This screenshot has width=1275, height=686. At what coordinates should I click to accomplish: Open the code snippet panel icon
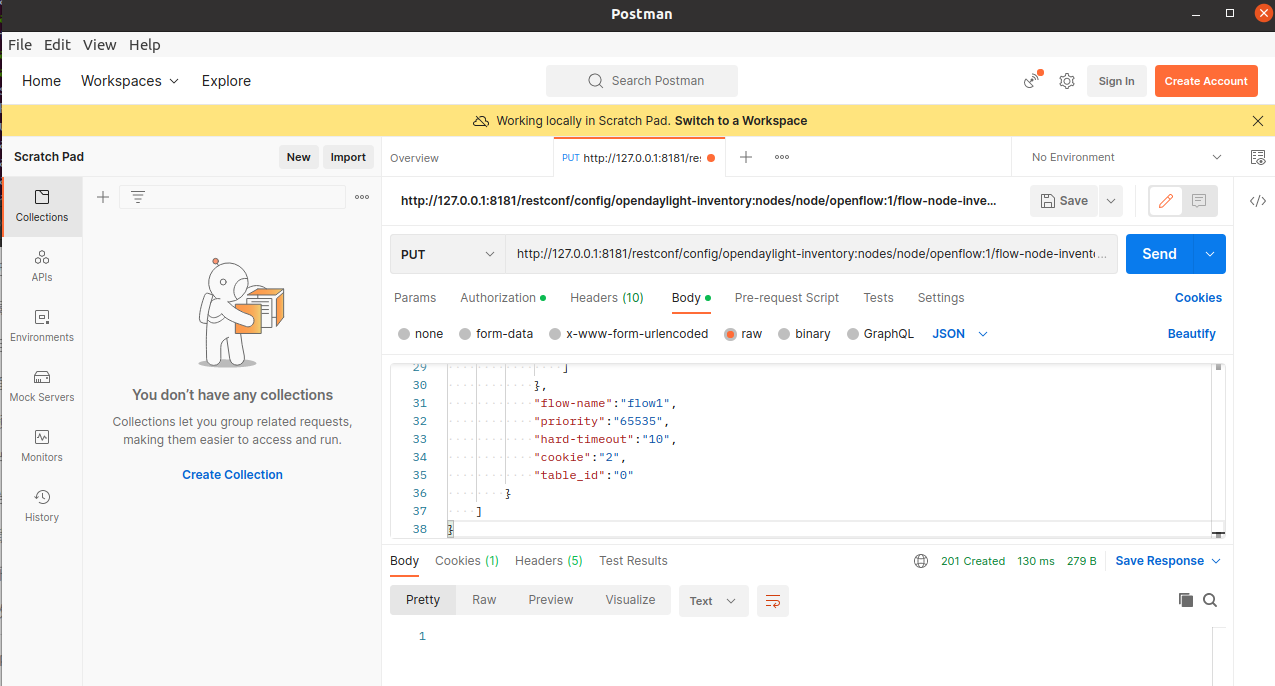tap(1257, 201)
